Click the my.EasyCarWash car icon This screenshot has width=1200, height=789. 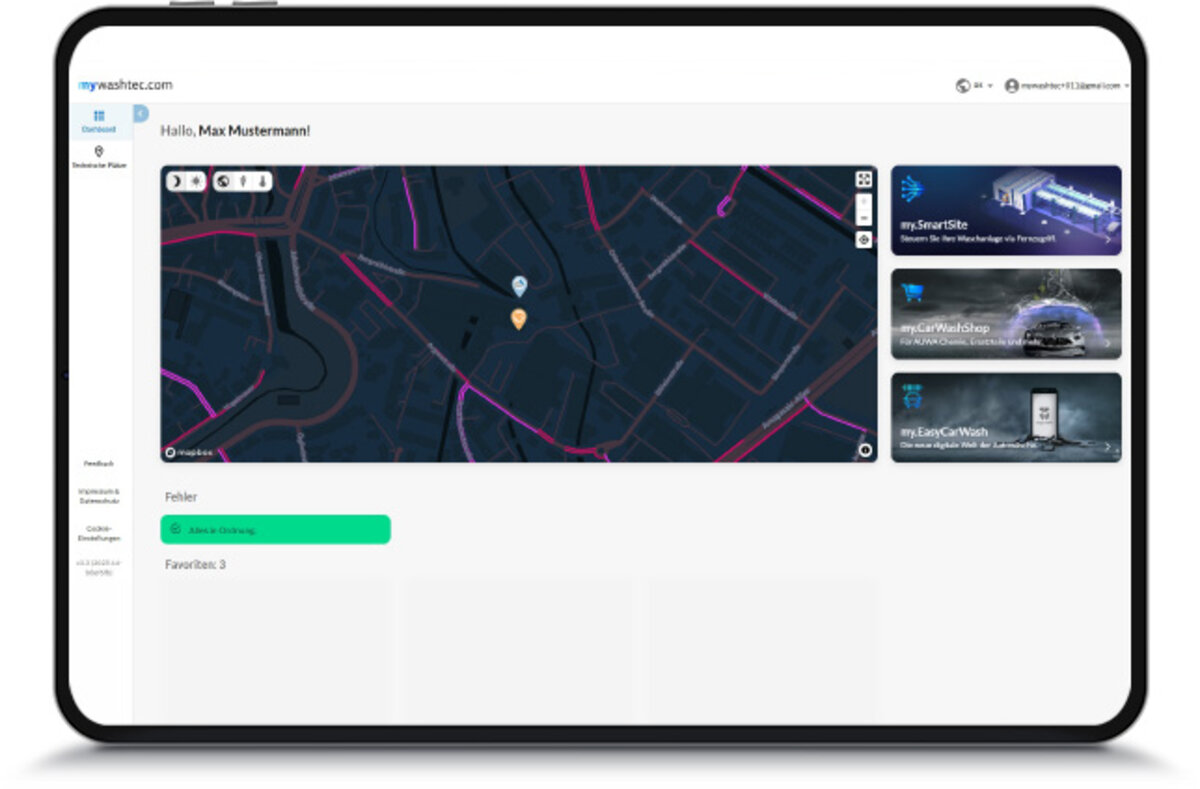point(911,394)
